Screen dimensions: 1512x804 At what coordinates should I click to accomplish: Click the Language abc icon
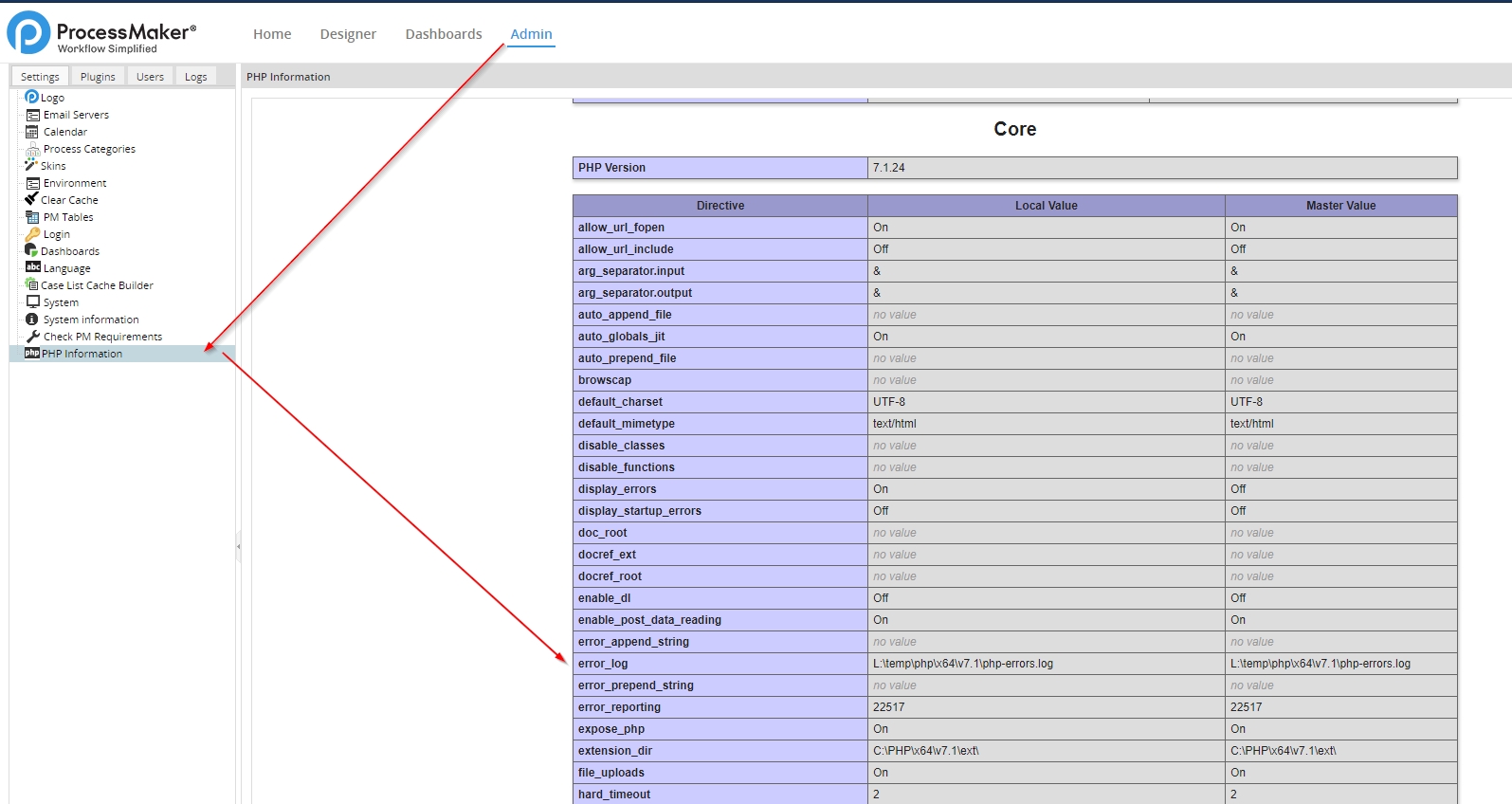[32, 267]
